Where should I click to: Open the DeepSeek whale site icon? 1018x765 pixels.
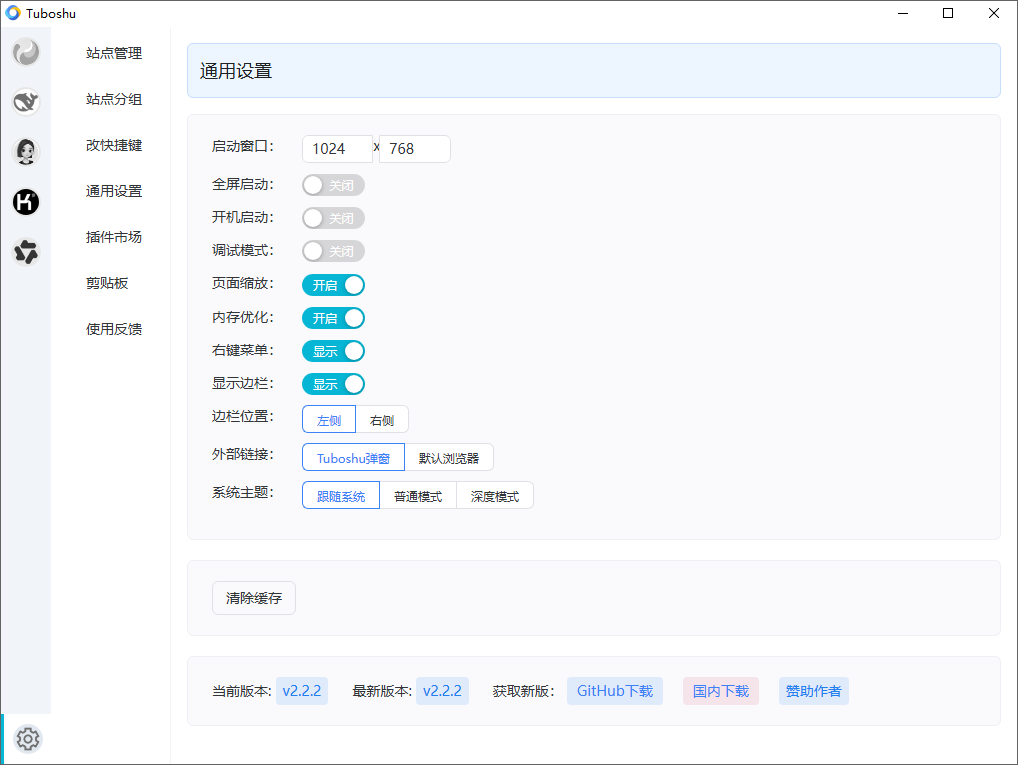tap(26, 102)
